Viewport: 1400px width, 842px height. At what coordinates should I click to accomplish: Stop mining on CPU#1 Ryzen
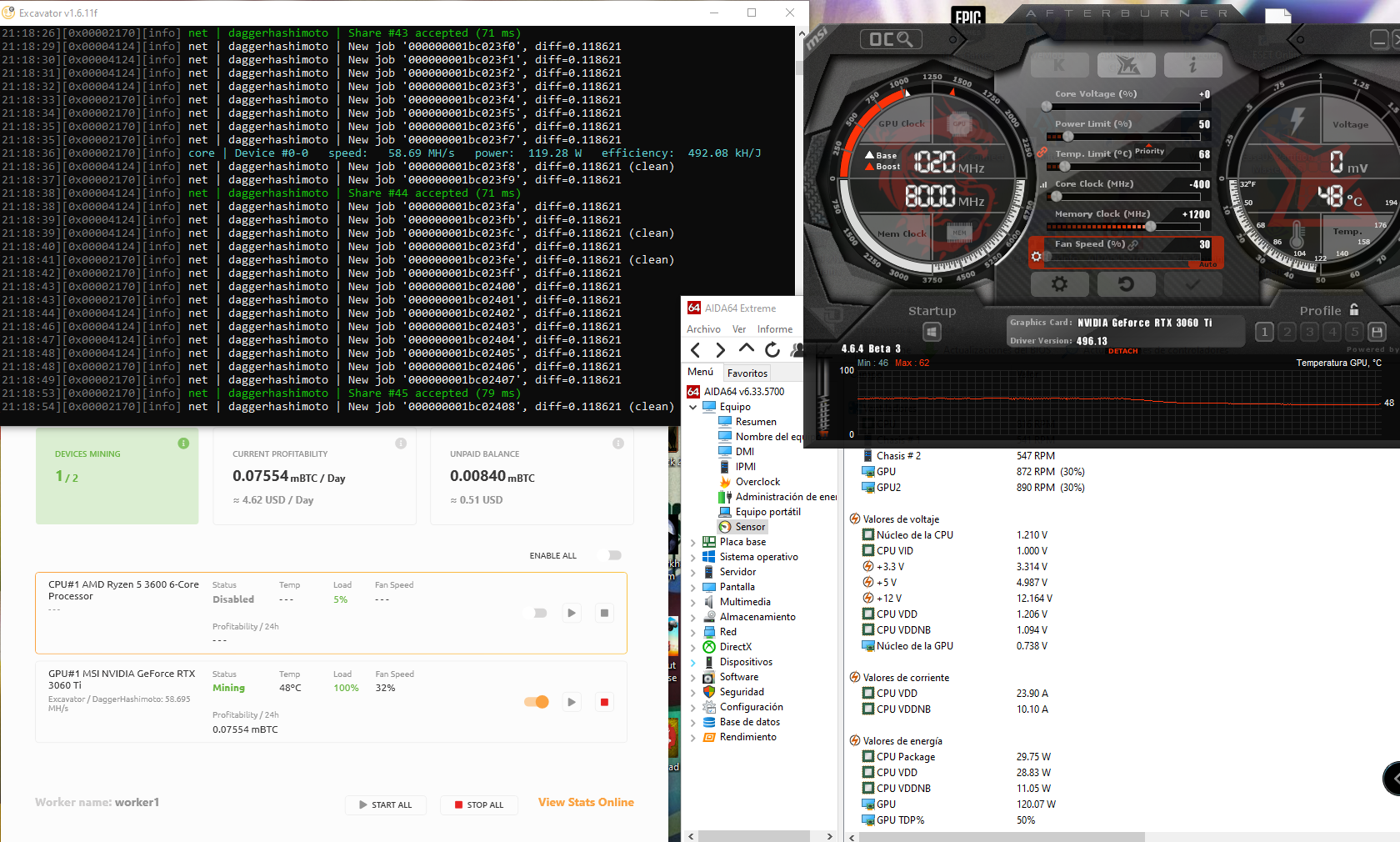click(x=604, y=613)
